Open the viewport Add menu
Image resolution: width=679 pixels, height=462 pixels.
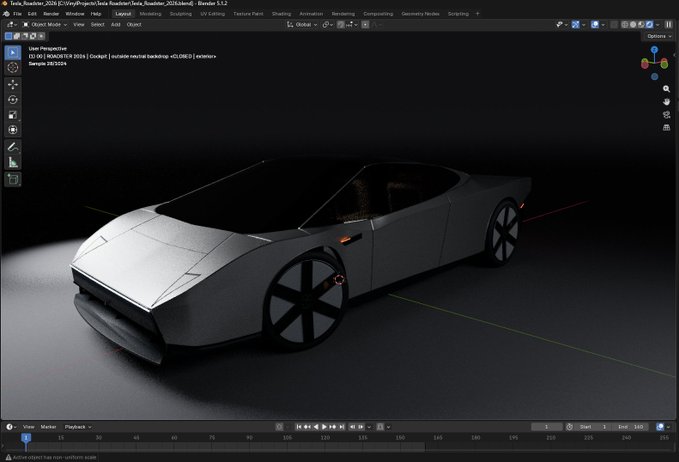(116, 25)
